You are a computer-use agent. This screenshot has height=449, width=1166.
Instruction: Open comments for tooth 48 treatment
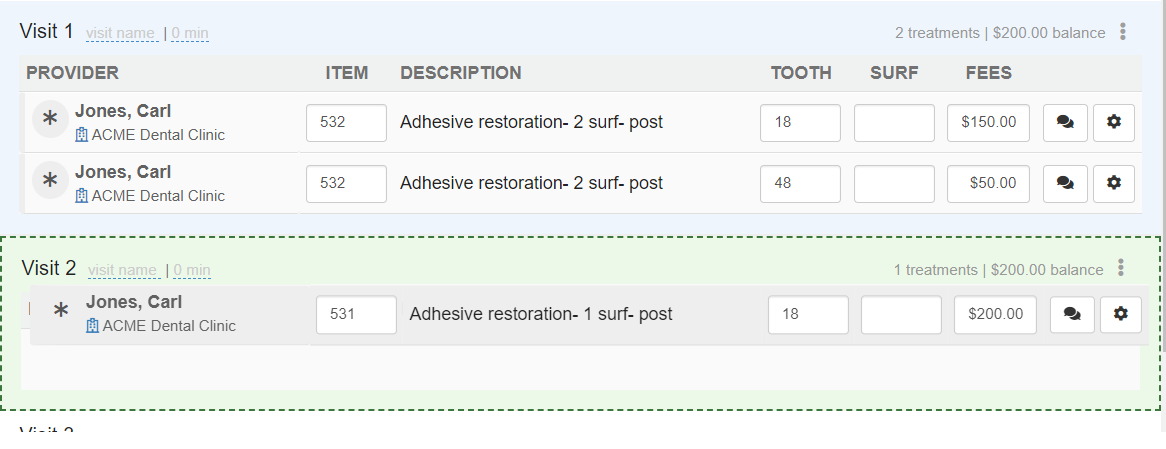click(x=1065, y=184)
